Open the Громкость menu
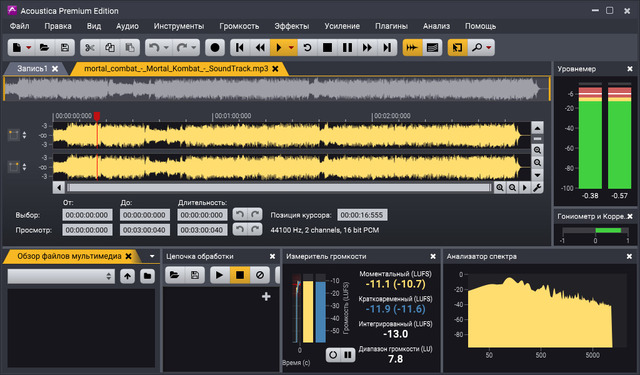The width and height of the screenshot is (640, 375). pos(239,26)
